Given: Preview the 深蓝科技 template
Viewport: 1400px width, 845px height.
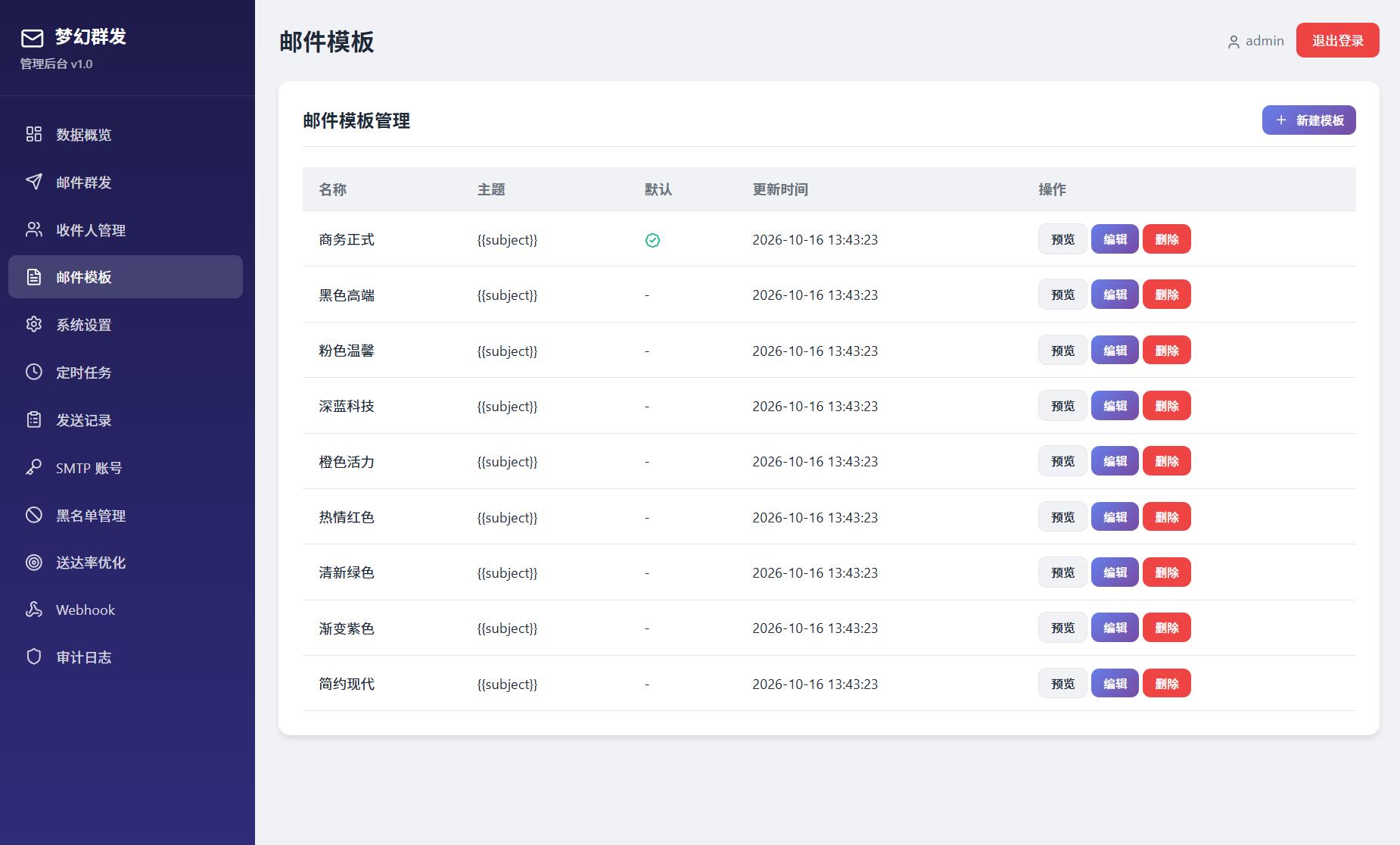Looking at the screenshot, I should click(1062, 406).
